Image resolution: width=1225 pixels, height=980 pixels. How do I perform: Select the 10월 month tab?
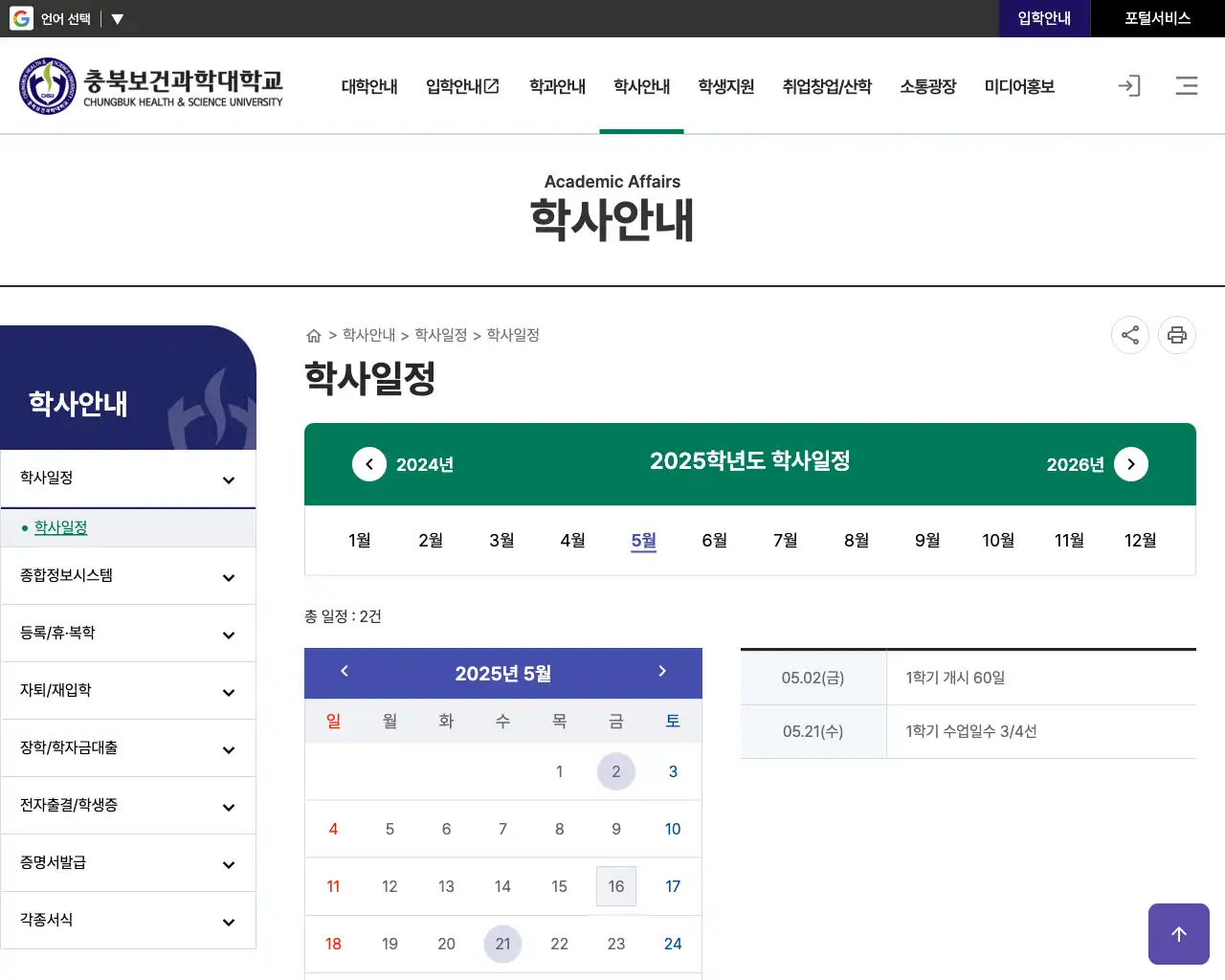pos(998,541)
